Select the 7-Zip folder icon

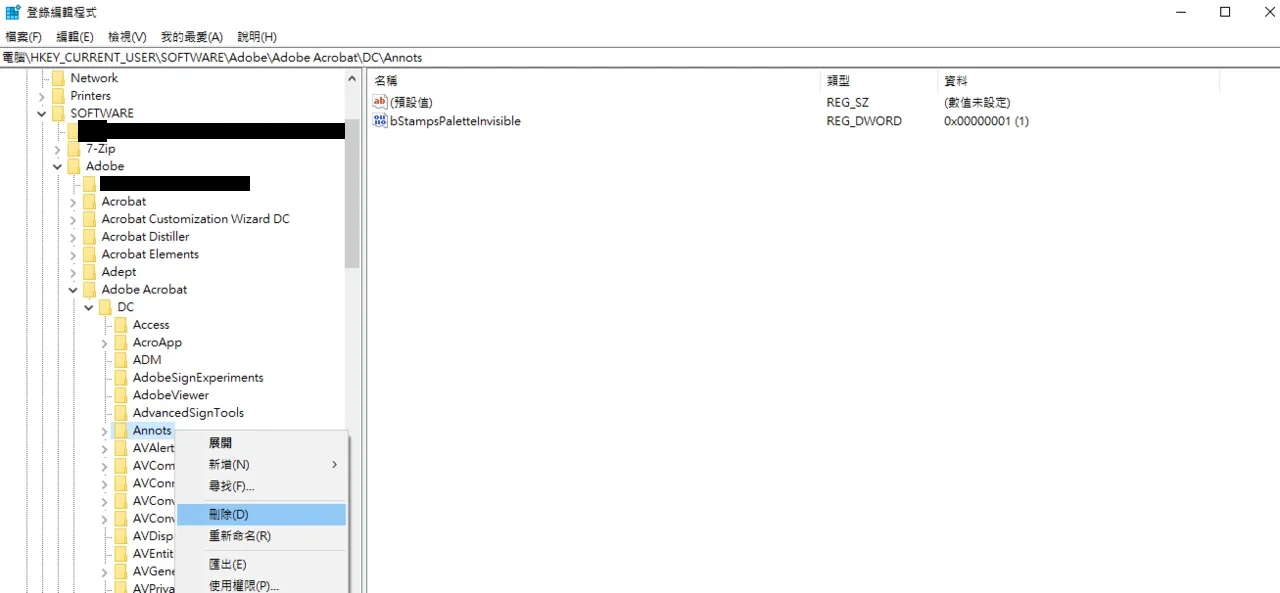point(74,149)
